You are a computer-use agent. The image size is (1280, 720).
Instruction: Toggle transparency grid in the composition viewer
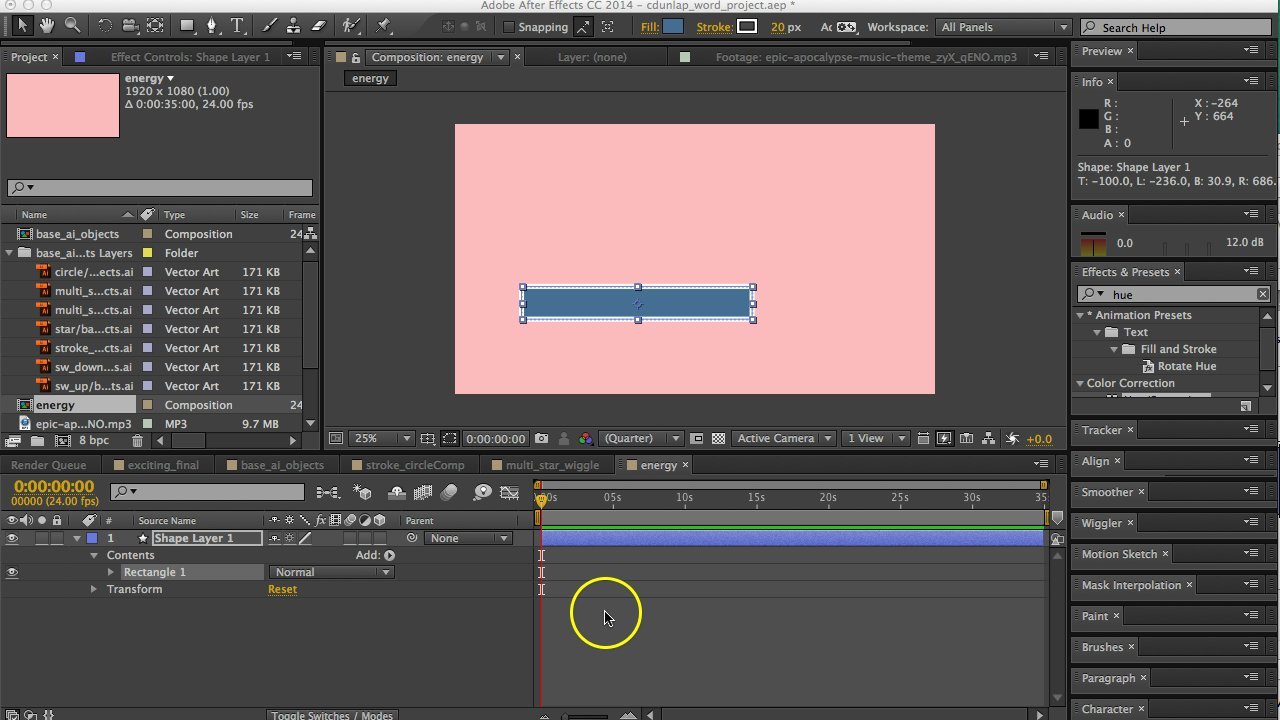pos(718,438)
